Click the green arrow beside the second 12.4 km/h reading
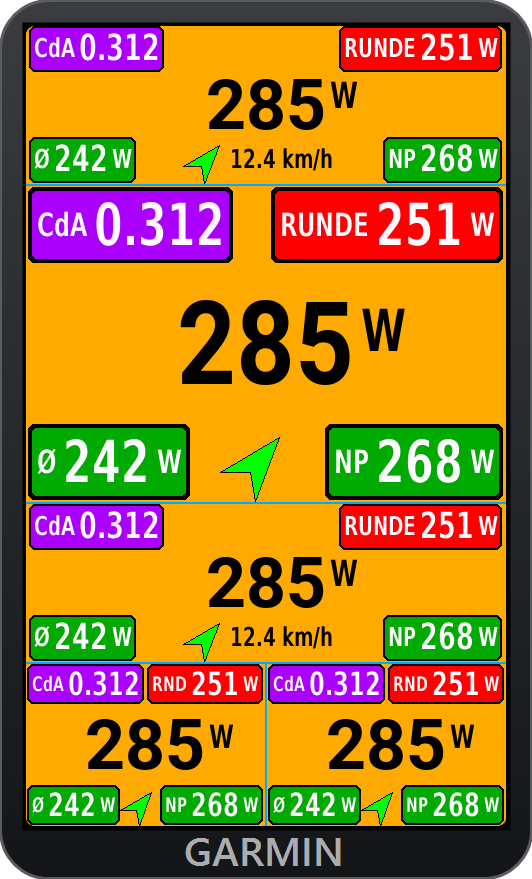Viewport: 532px width, 879px height. tap(203, 642)
